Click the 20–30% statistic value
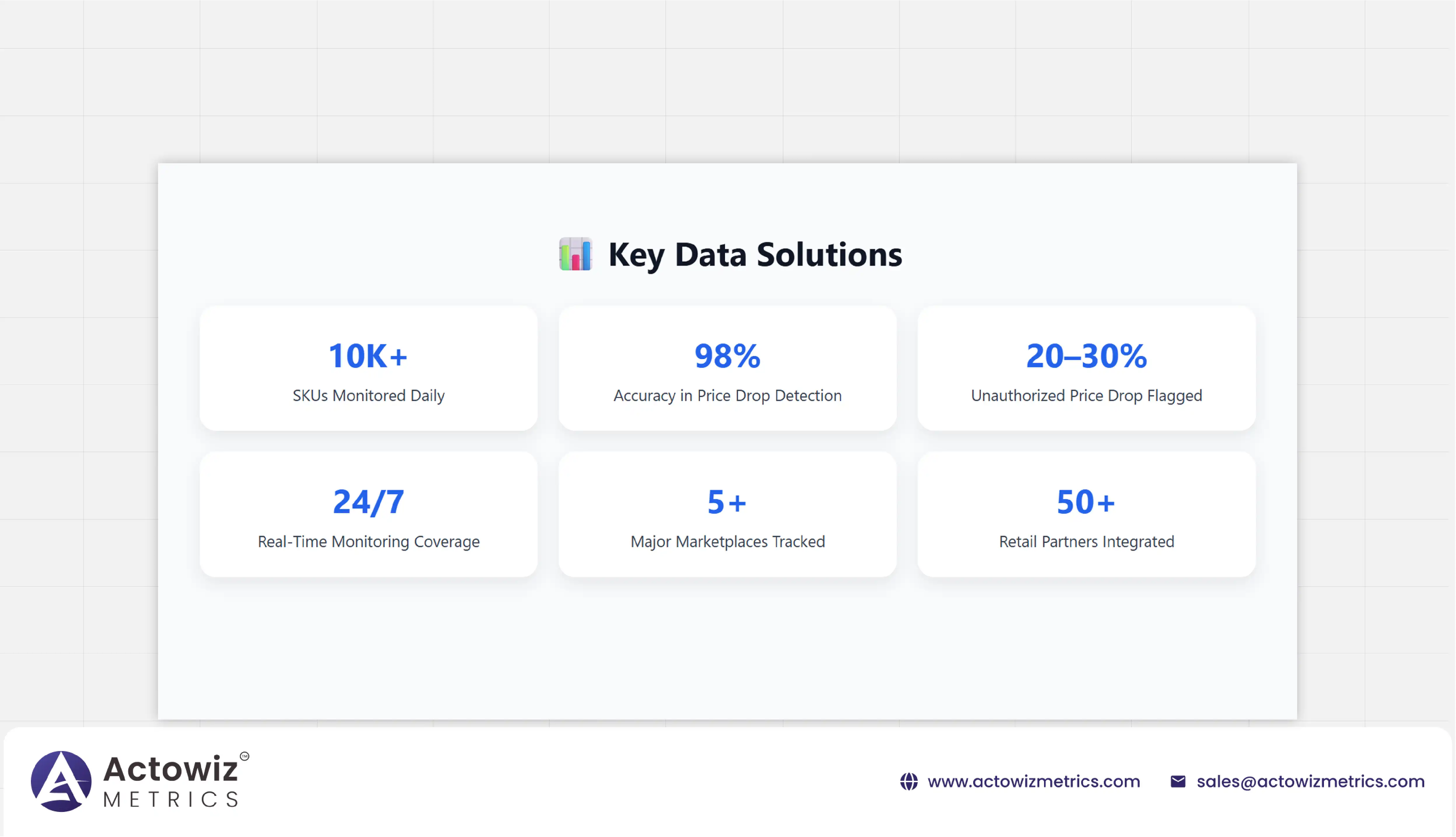Image resolution: width=1456 pixels, height=837 pixels. click(x=1086, y=356)
